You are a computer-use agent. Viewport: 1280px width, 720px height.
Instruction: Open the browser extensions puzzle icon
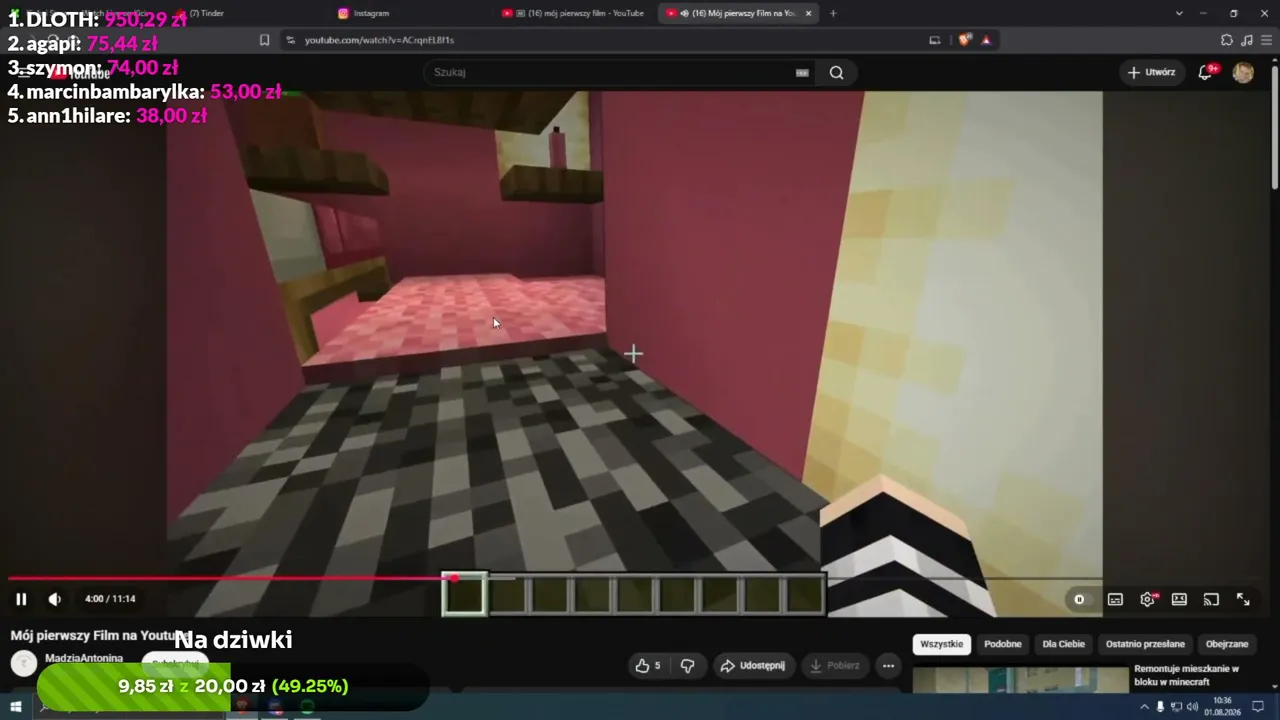pos(1227,40)
